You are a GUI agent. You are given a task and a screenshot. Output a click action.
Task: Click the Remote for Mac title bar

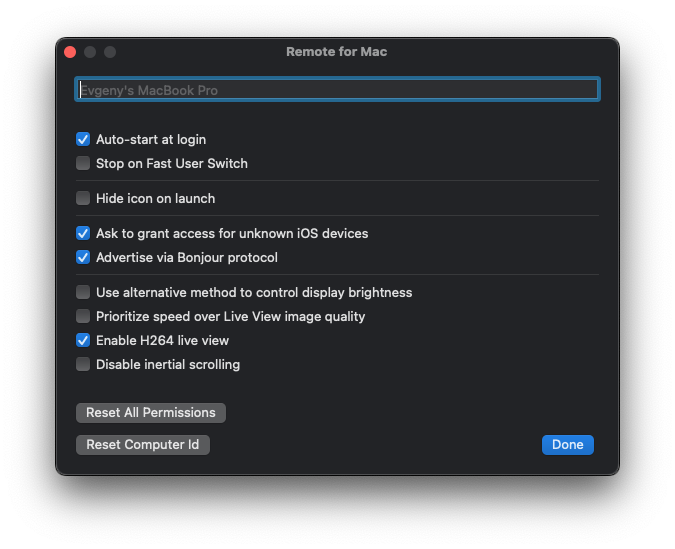[x=337, y=52]
